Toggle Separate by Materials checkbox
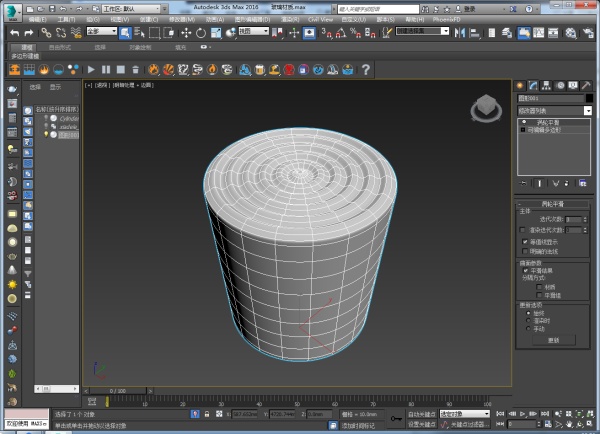 pyautogui.click(x=539, y=287)
